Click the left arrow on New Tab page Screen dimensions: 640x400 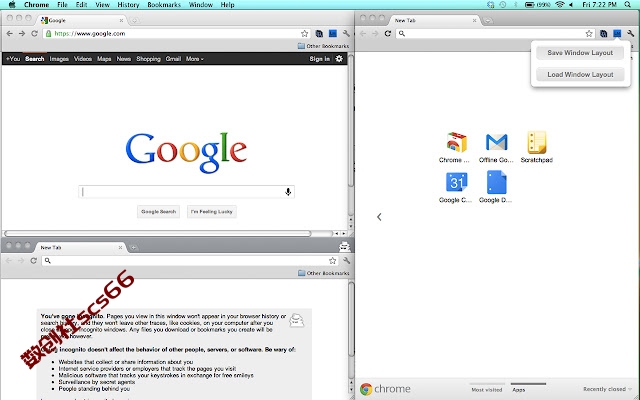379,217
